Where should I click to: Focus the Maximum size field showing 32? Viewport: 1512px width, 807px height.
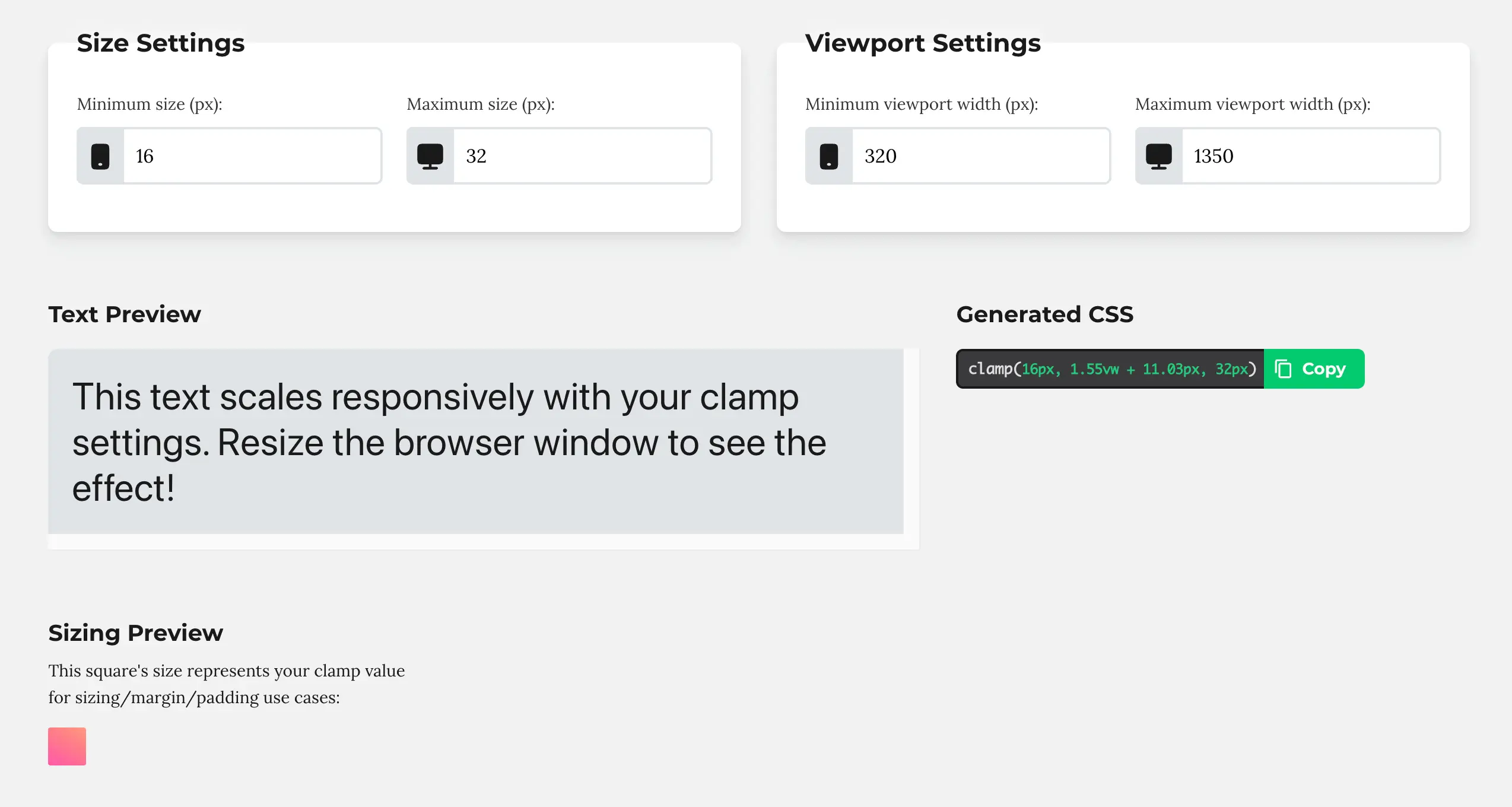pyautogui.click(x=582, y=156)
